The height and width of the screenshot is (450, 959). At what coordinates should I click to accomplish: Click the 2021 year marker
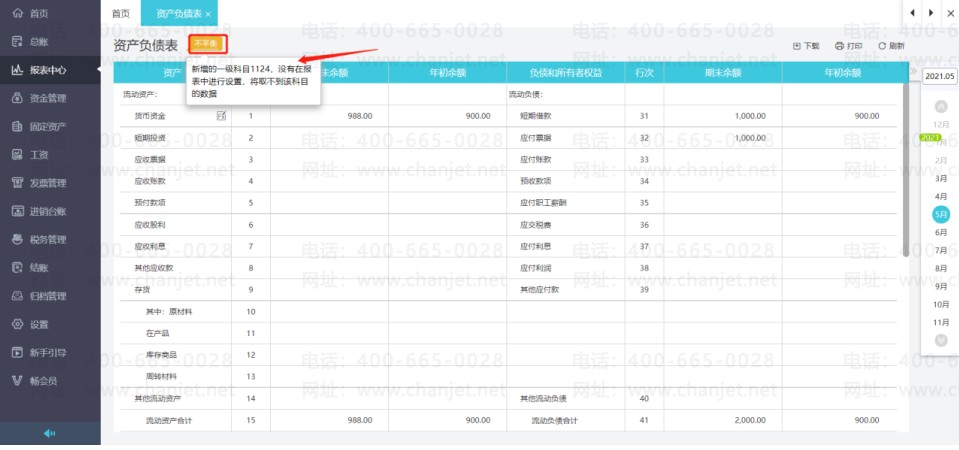pyautogui.click(x=930, y=138)
